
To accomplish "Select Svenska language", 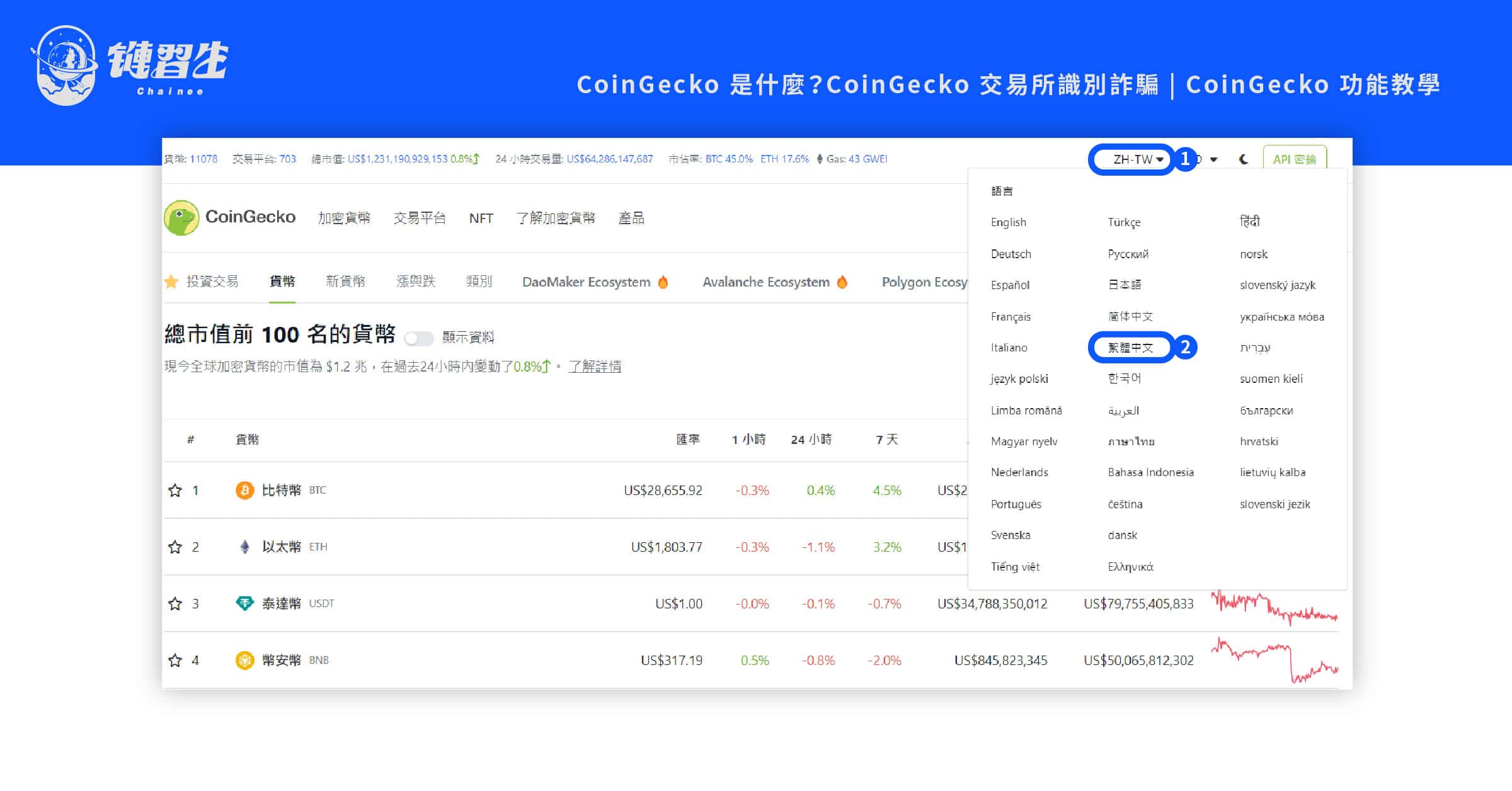I will [x=1011, y=535].
